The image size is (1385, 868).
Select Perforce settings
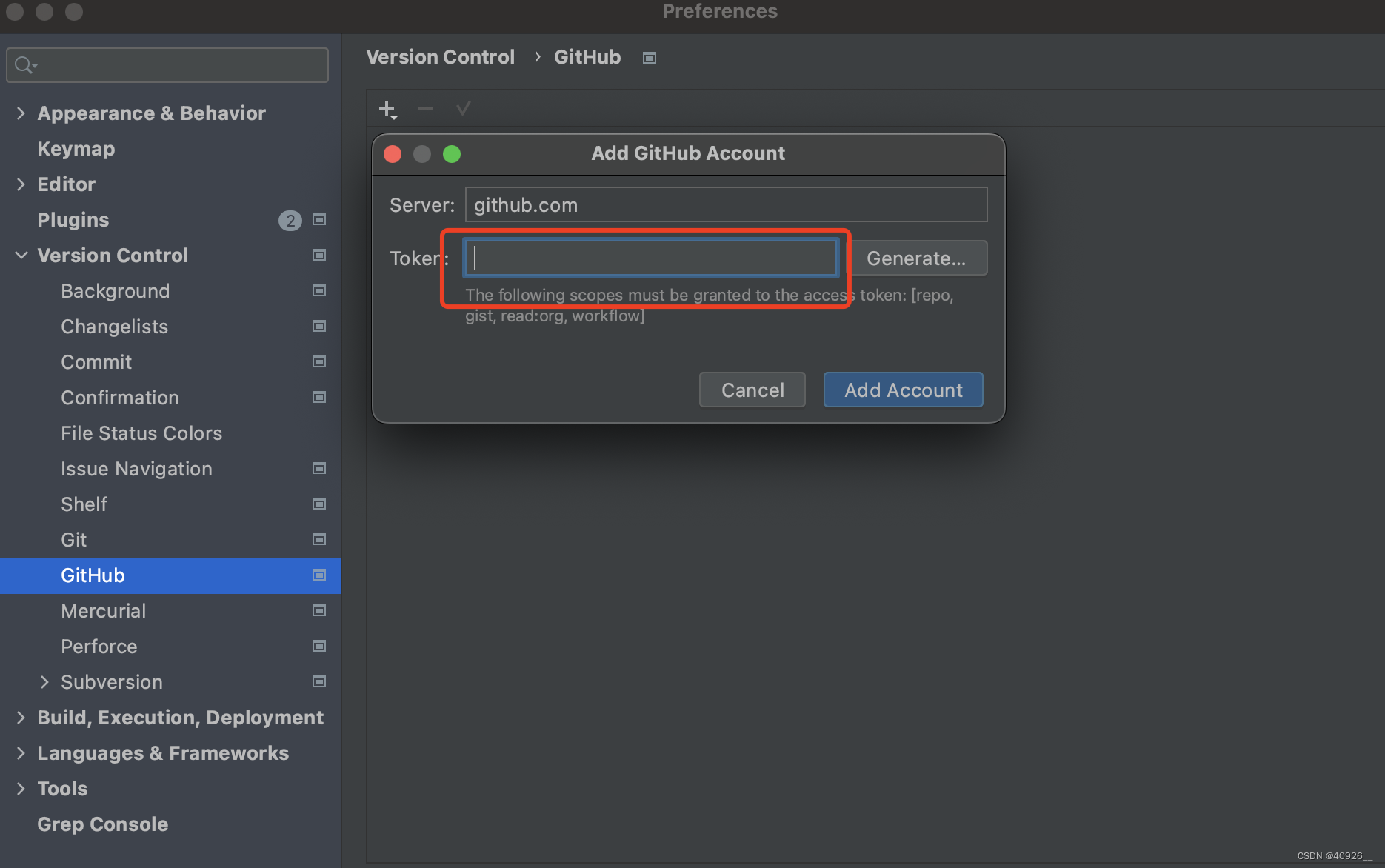click(x=99, y=647)
